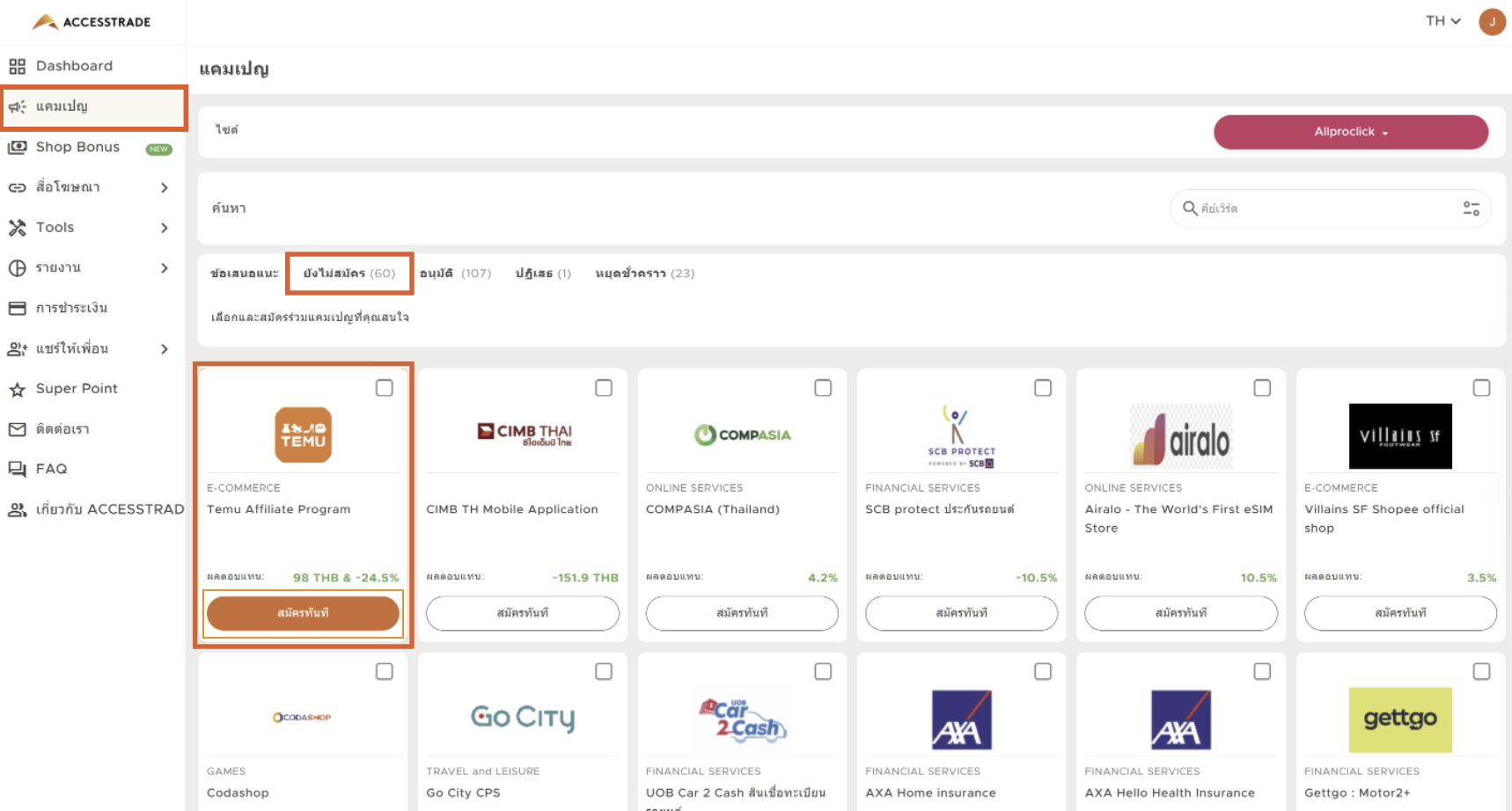Tick the Go City CPS checkbox
The height and width of the screenshot is (811, 1512).
coord(604,671)
